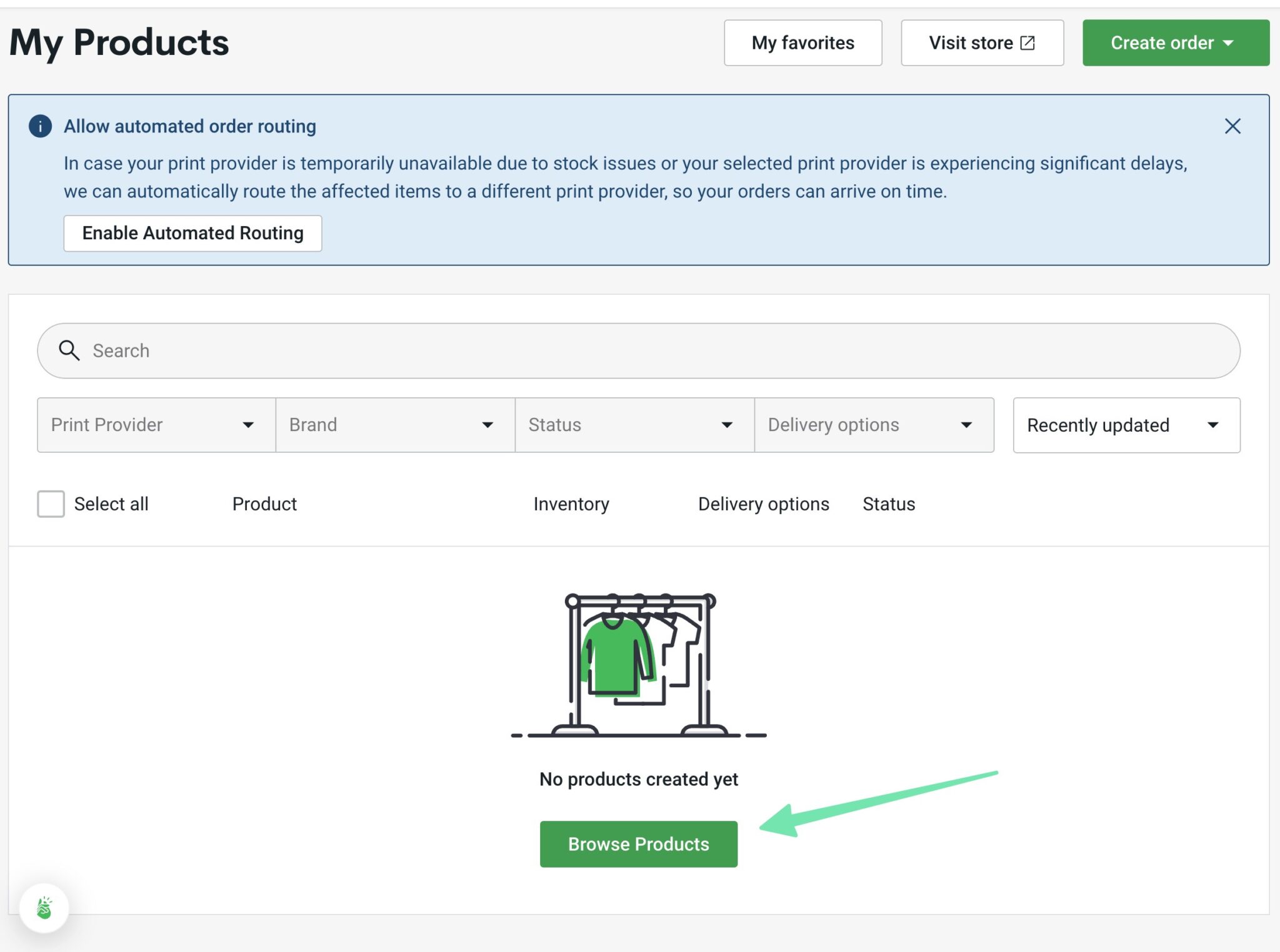Open My favorites
The height and width of the screenshot is (952, 1280).
click(802, 42)
